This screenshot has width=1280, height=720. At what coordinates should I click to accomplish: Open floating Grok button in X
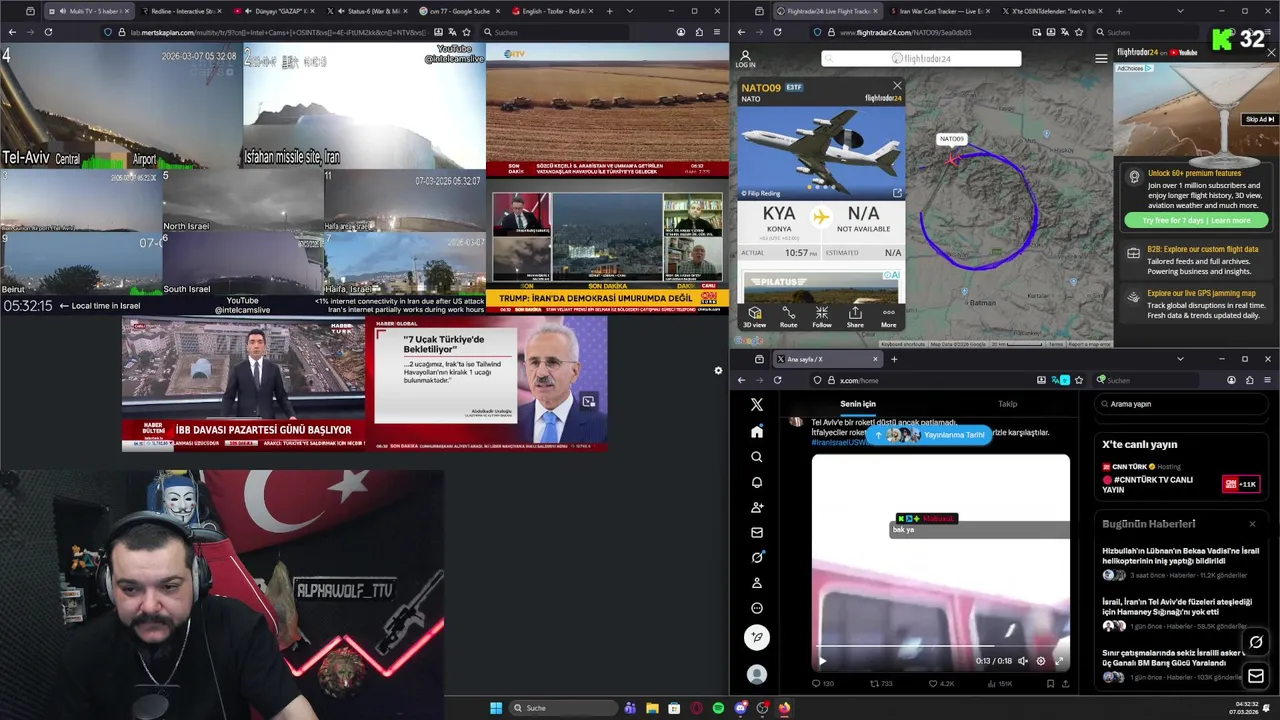click(x=1256, y=642)
